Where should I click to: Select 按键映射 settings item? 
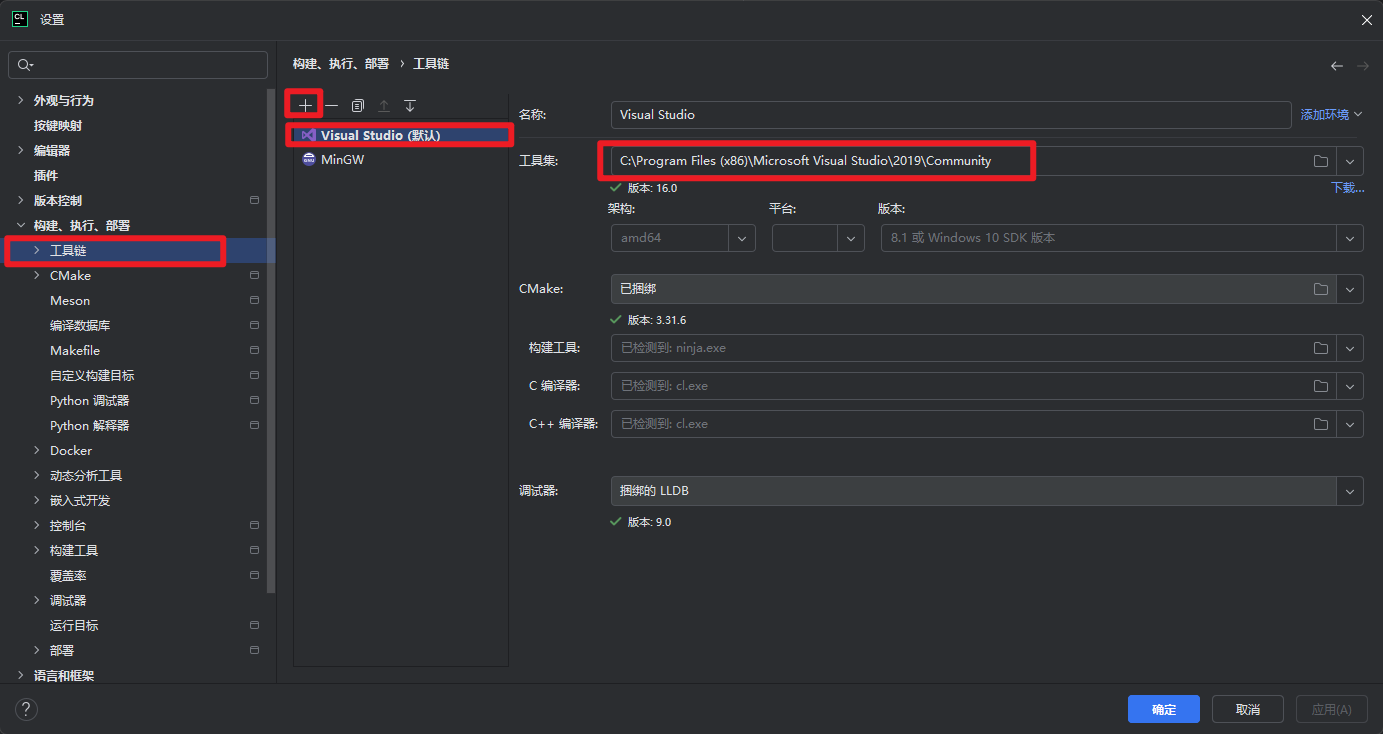click(58, 126)
